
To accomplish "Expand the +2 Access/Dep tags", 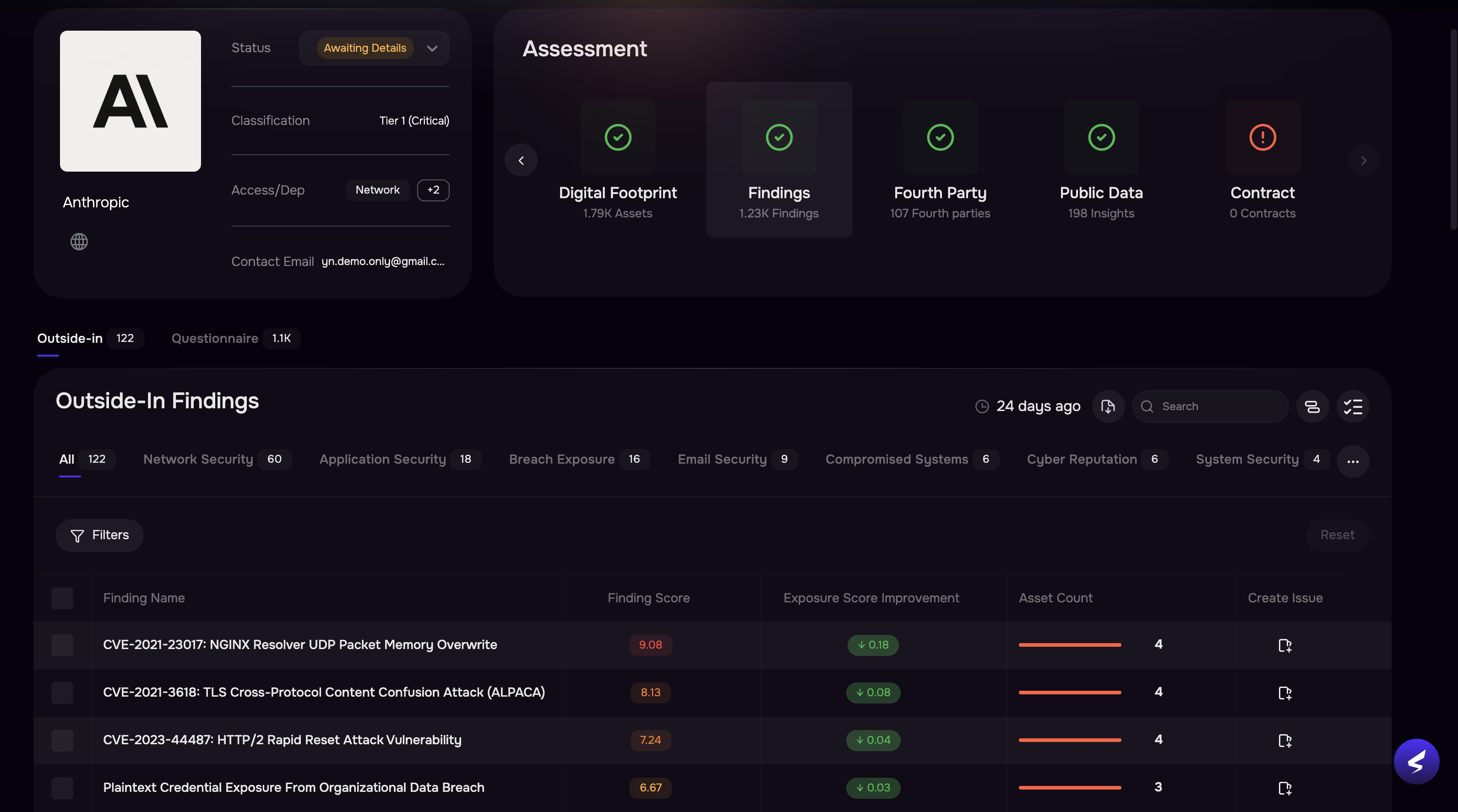I will point(433,190).
